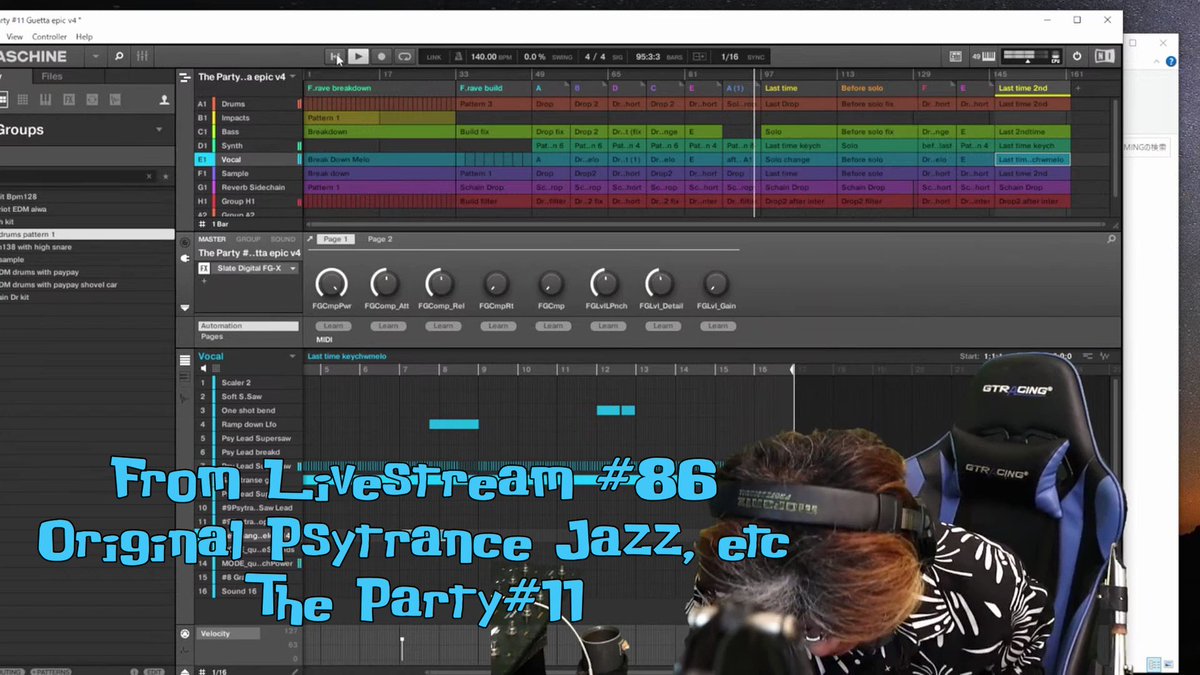Open the browser search magnifier icon
The width and height of the screenshot is (1200, 675).
(x=119, y=57)
